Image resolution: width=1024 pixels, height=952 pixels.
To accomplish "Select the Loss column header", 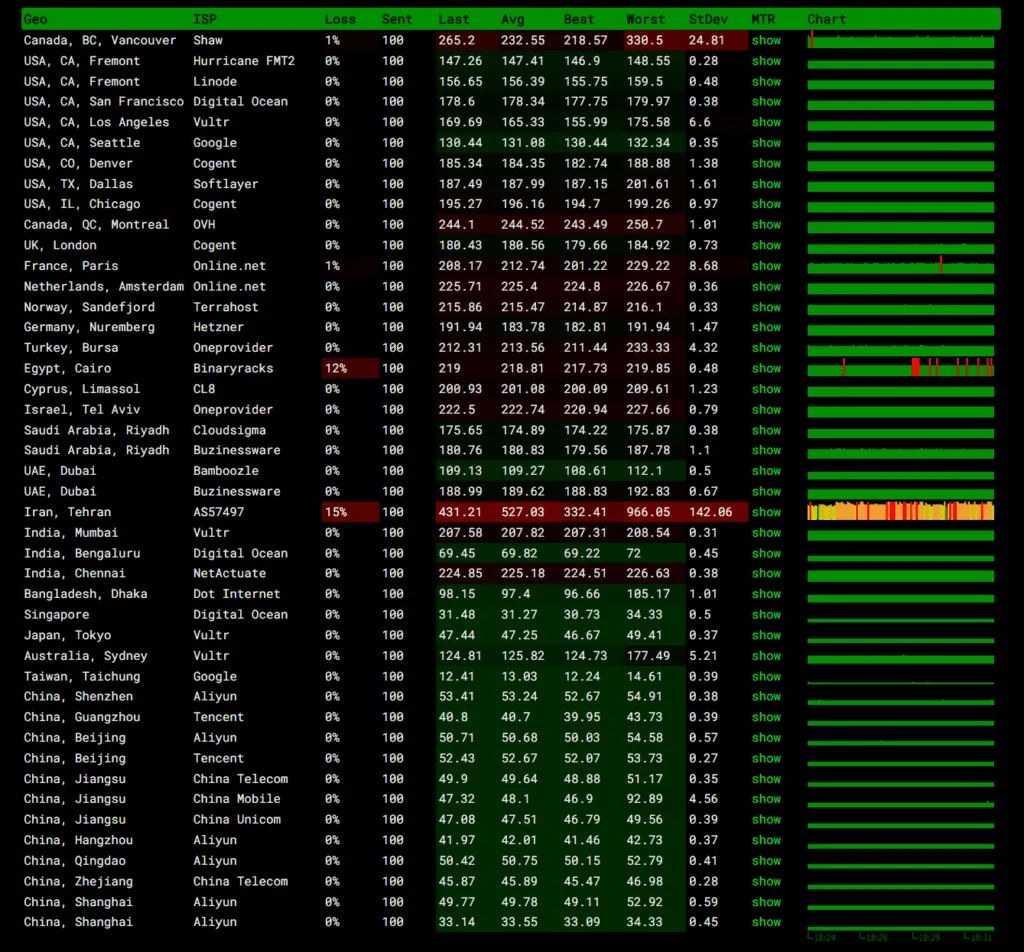I will pos(340,20).
